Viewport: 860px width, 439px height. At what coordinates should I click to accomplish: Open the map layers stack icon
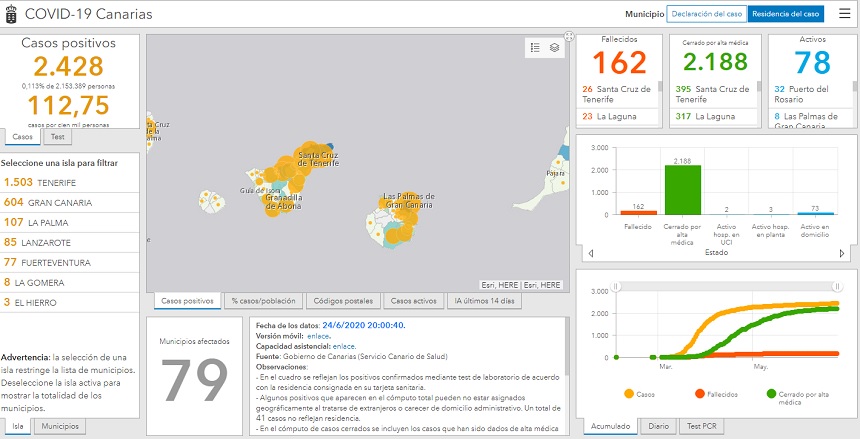554,47
